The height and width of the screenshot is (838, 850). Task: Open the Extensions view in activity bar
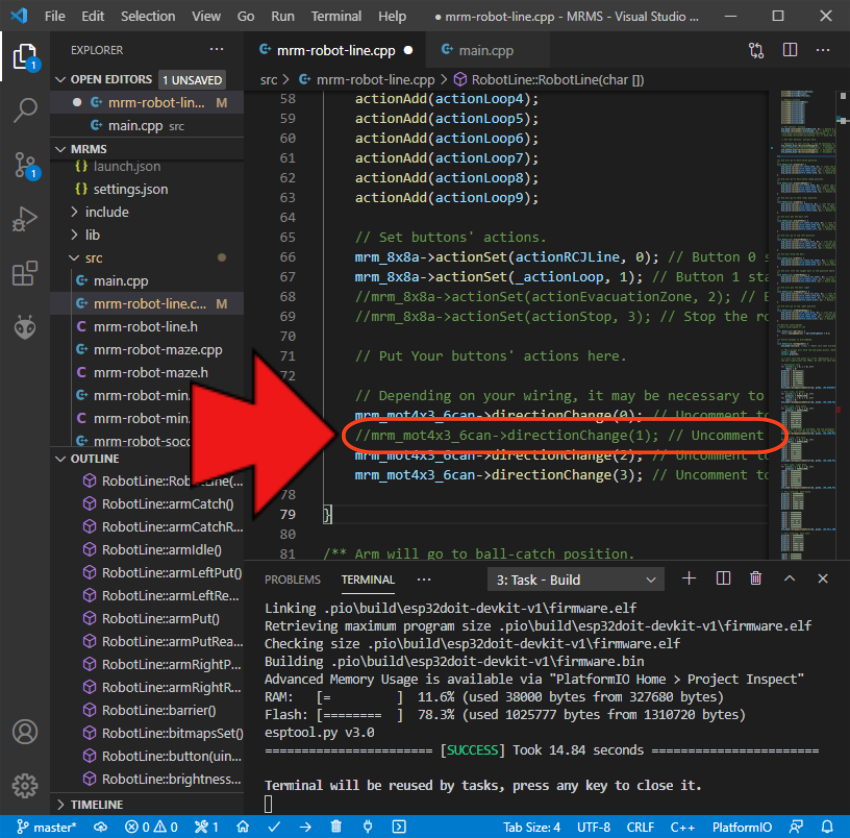pyautogui.click(x=25, y=273)
